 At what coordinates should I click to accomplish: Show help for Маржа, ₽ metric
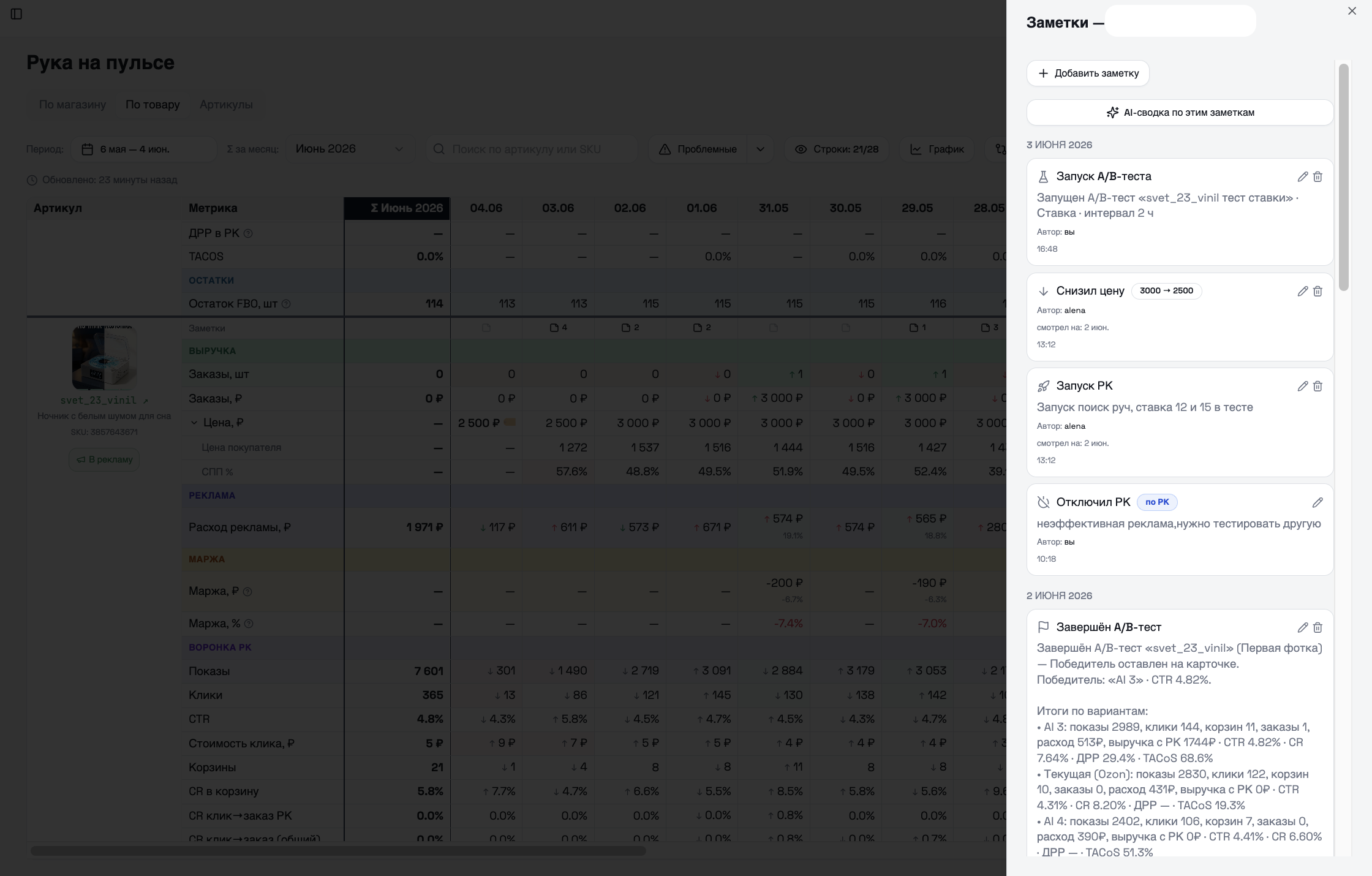tap(247, 592)
